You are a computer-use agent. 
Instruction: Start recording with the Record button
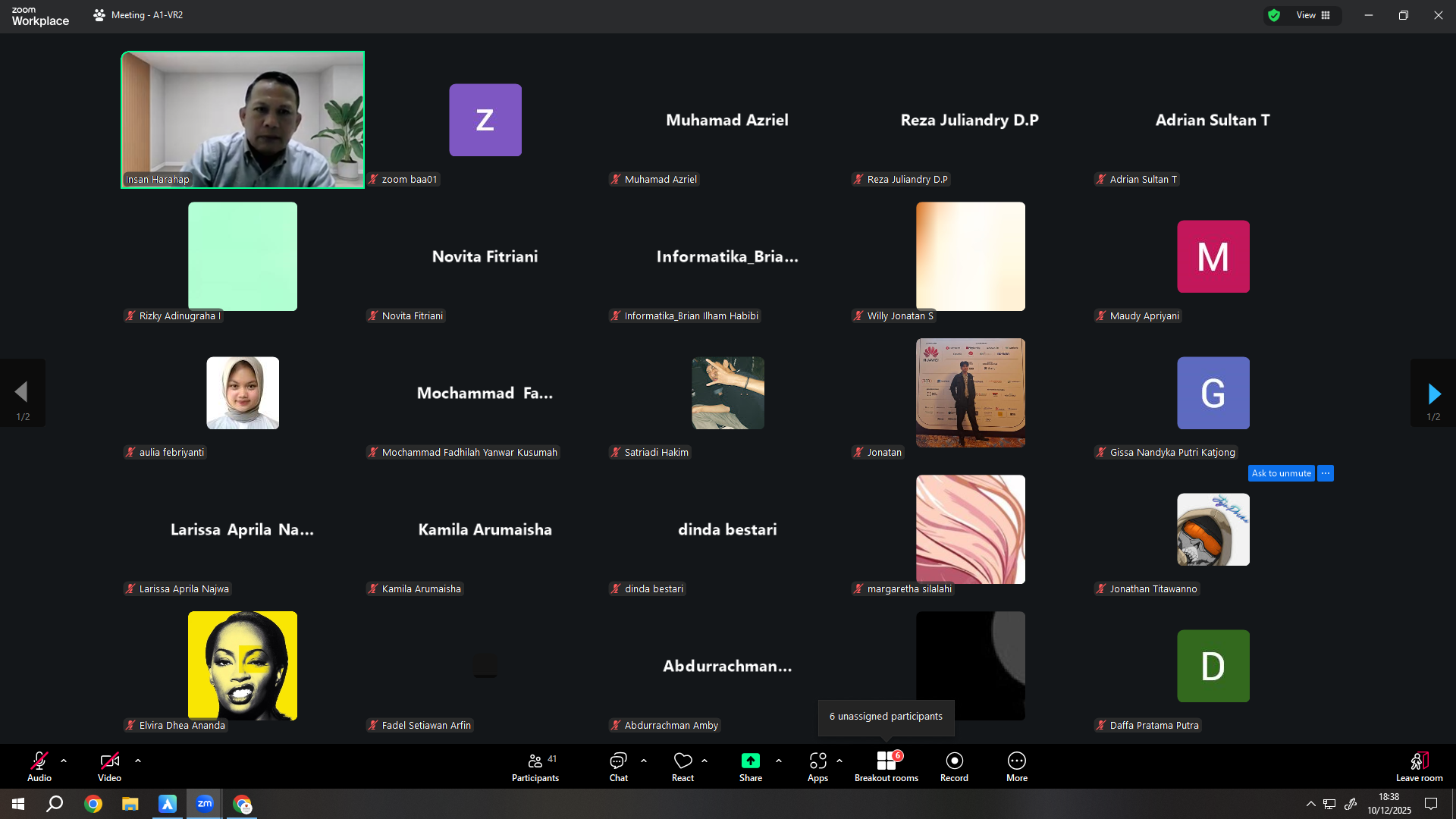(x=954, y=766)
